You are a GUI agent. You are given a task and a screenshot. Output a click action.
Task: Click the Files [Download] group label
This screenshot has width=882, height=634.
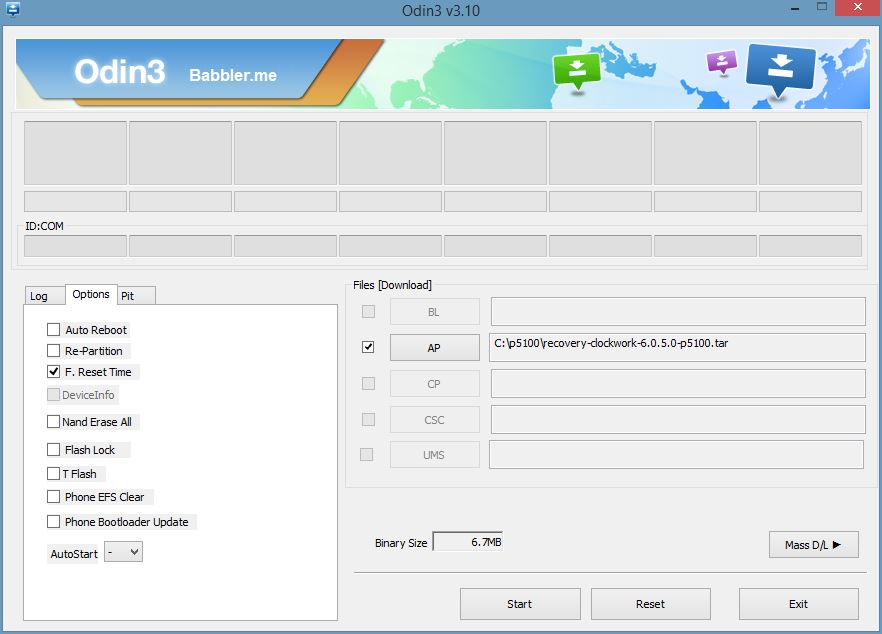click(x=393, y=285)
